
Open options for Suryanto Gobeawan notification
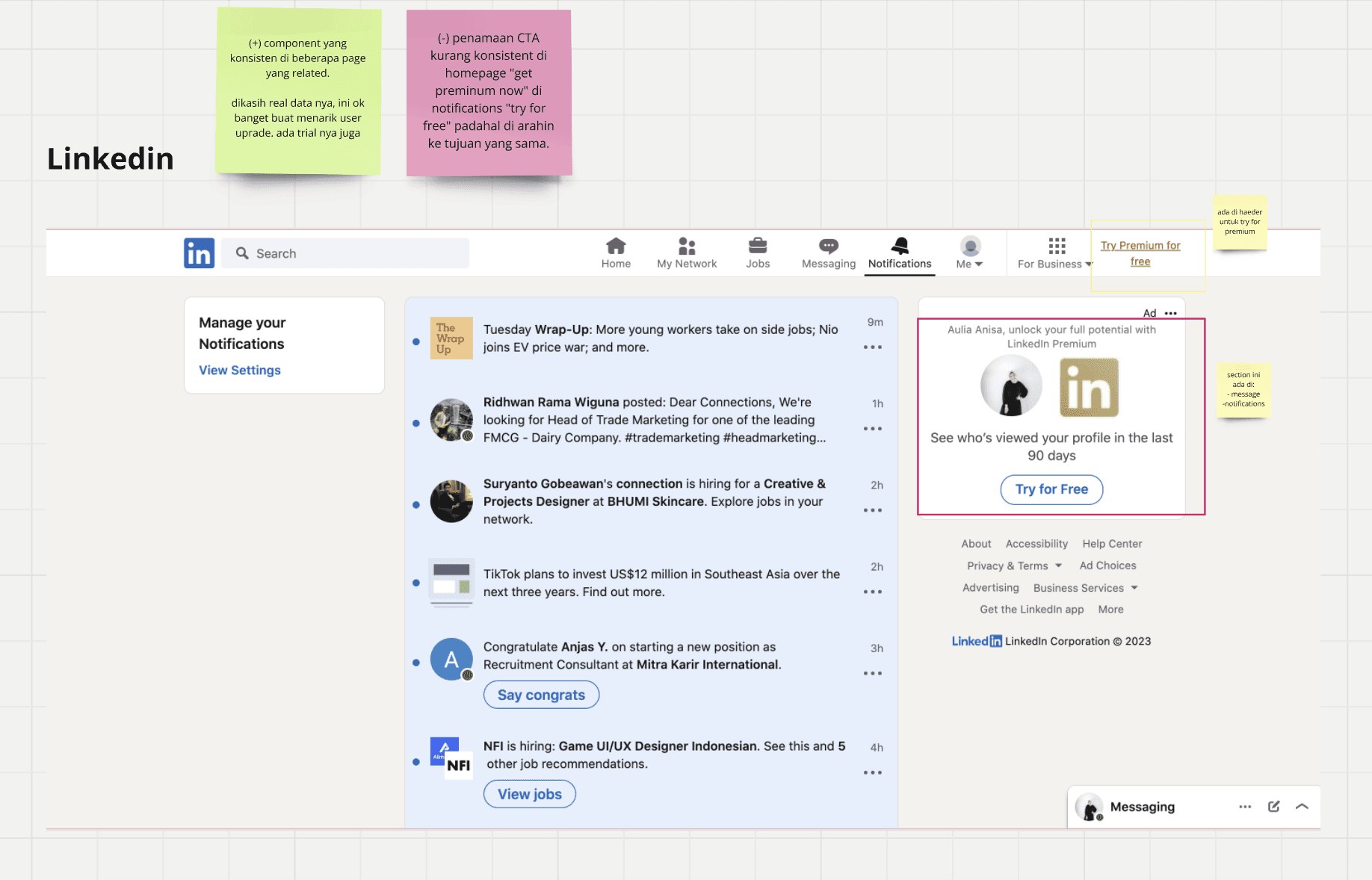873,510
